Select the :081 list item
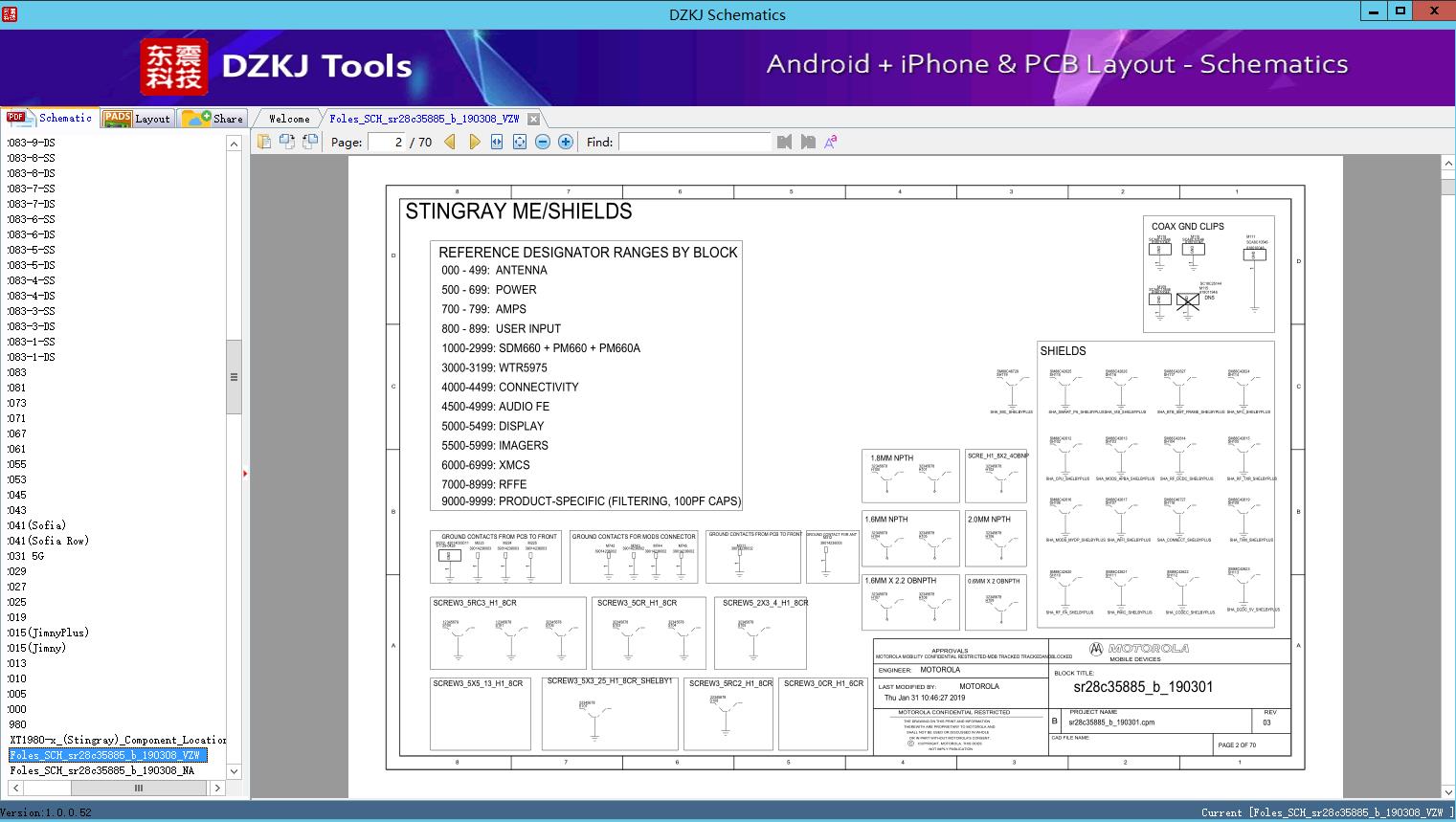The height and width of the screenshot is (822, 1456). click(x=17, y=388)
